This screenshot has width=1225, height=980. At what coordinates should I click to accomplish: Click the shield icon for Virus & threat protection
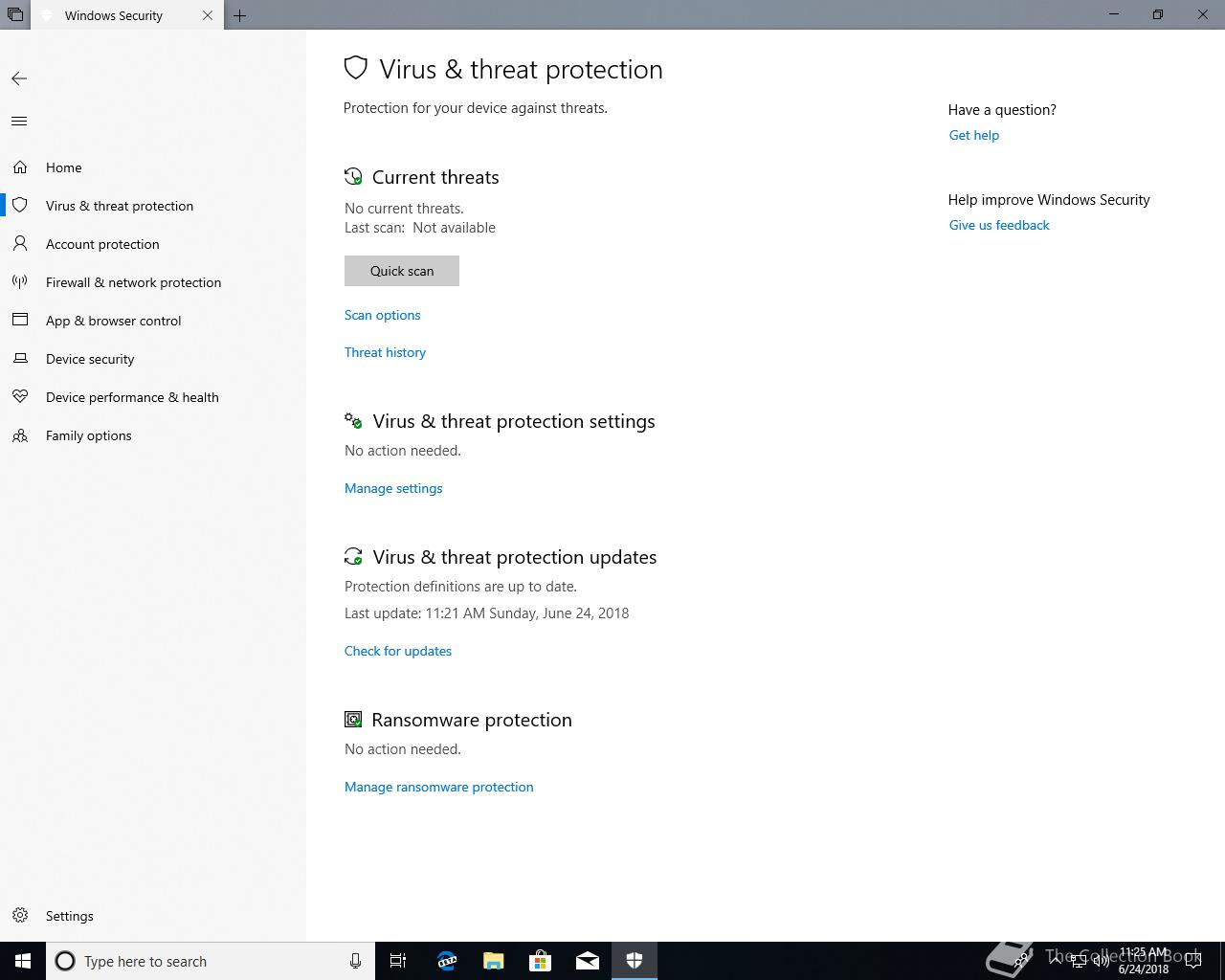[20, 206]
